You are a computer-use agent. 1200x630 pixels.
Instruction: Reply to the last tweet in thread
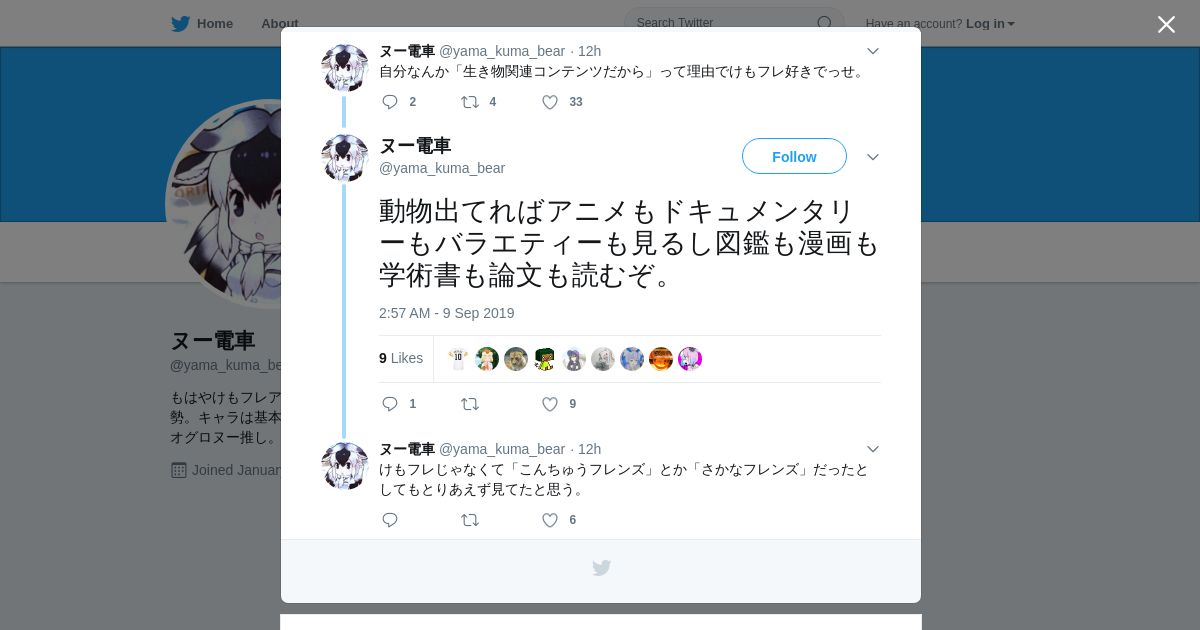click(x=390, y=520)
